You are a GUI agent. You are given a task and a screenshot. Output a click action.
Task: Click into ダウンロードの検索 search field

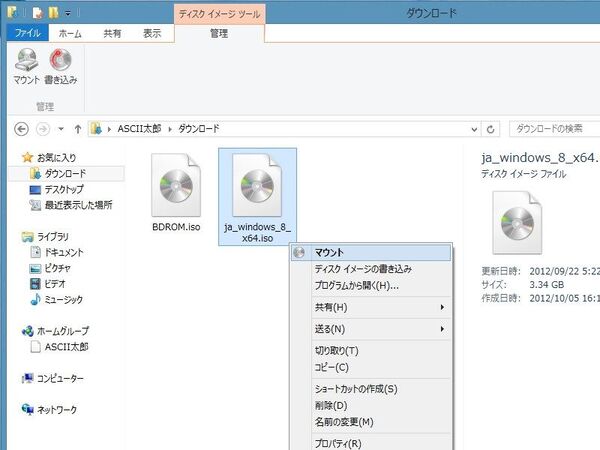(x=554, y=129)
